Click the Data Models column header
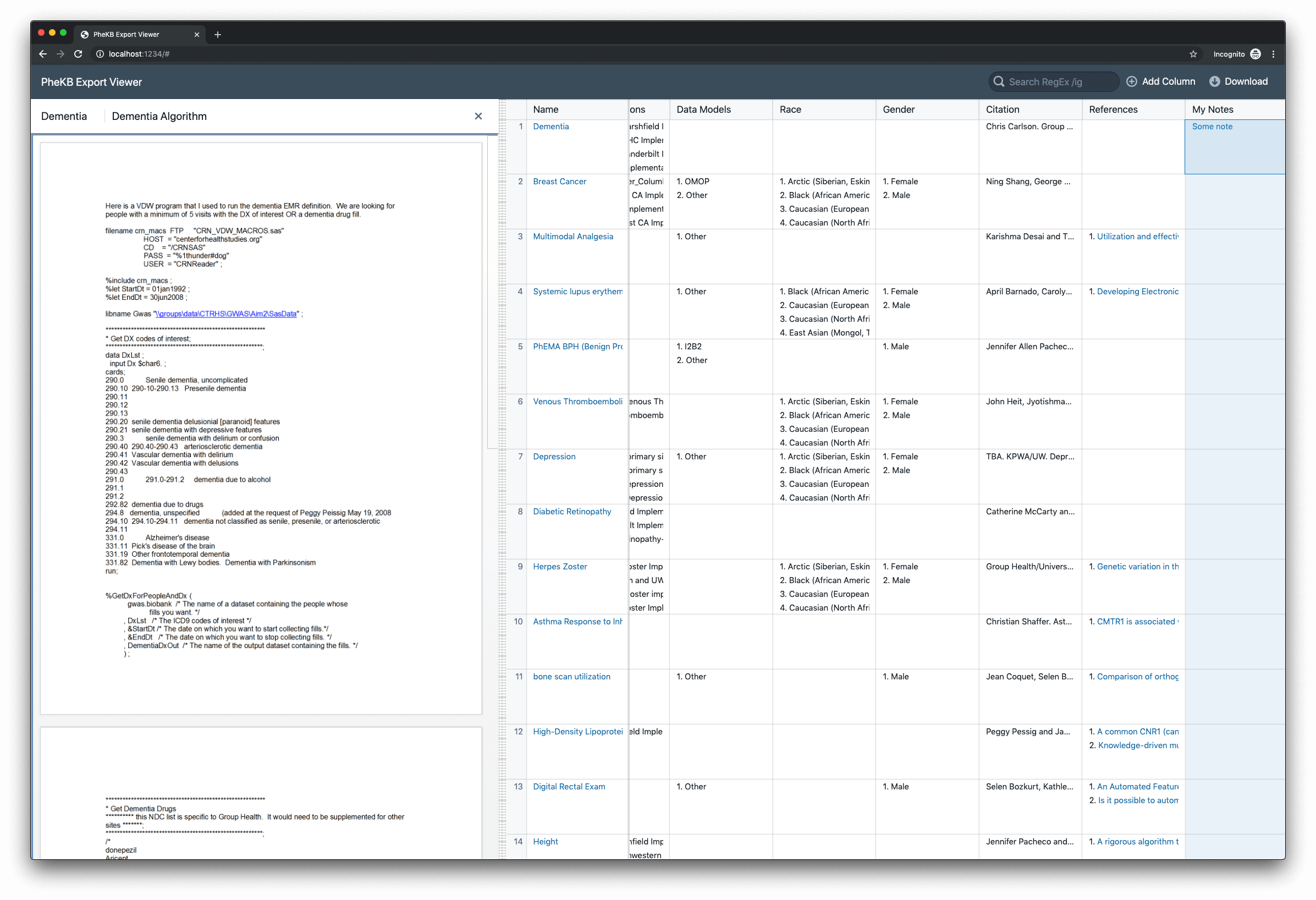The image size is (1316, 900). pyautogui.click(x=703, y=109)
